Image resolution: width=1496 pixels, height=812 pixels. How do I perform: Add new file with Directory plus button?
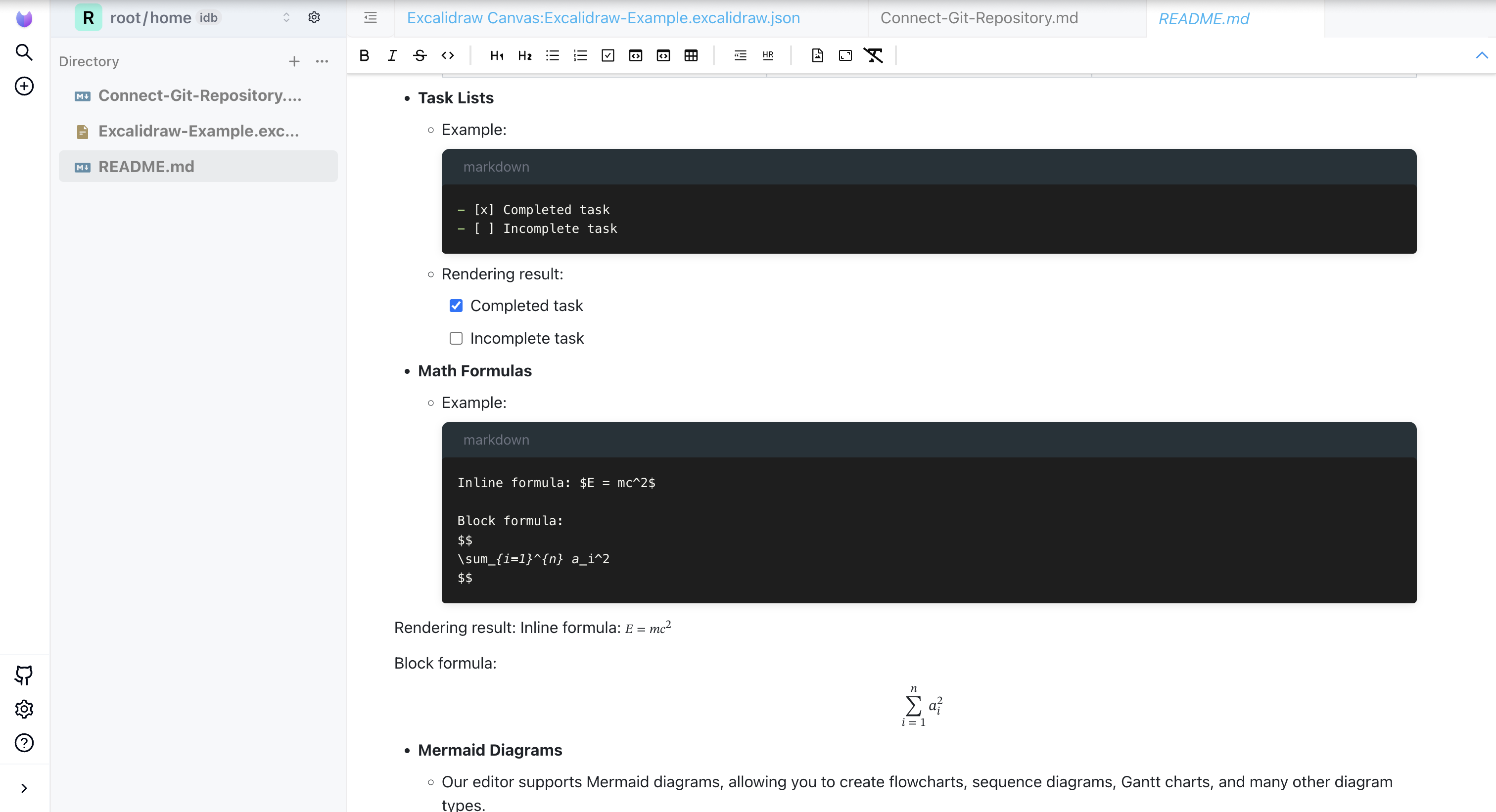(x=294, y=61)
